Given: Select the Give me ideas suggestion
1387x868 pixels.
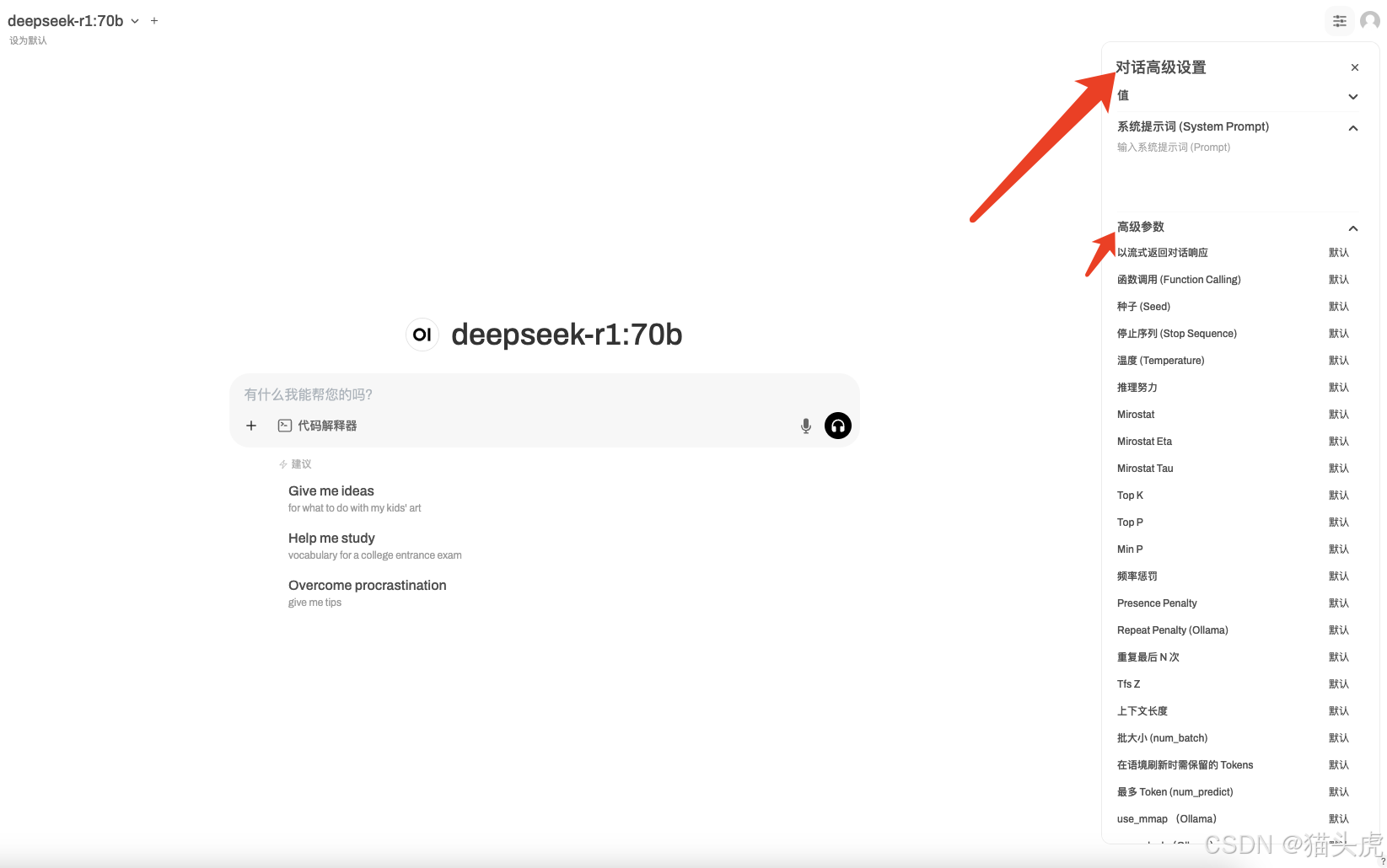Looking at the screenshot, I should [x=354, y=499].
